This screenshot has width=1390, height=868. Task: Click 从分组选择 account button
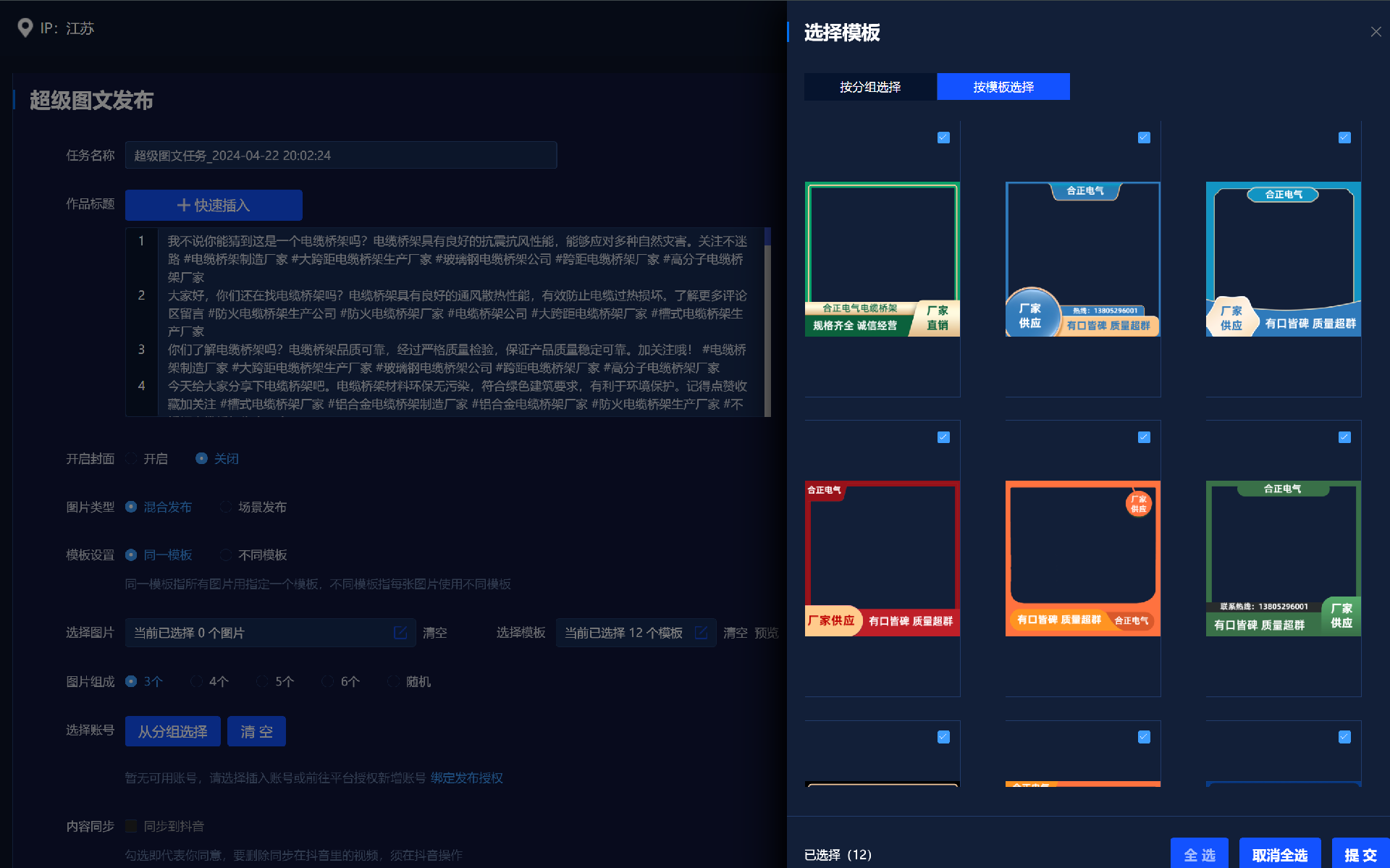click(x=173, y=731)
